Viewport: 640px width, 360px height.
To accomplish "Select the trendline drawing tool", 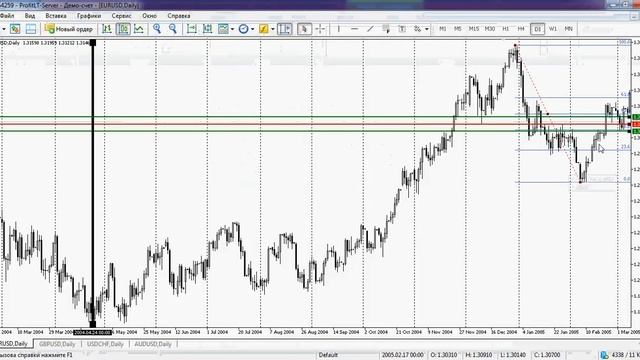I will tap(370, 29).
